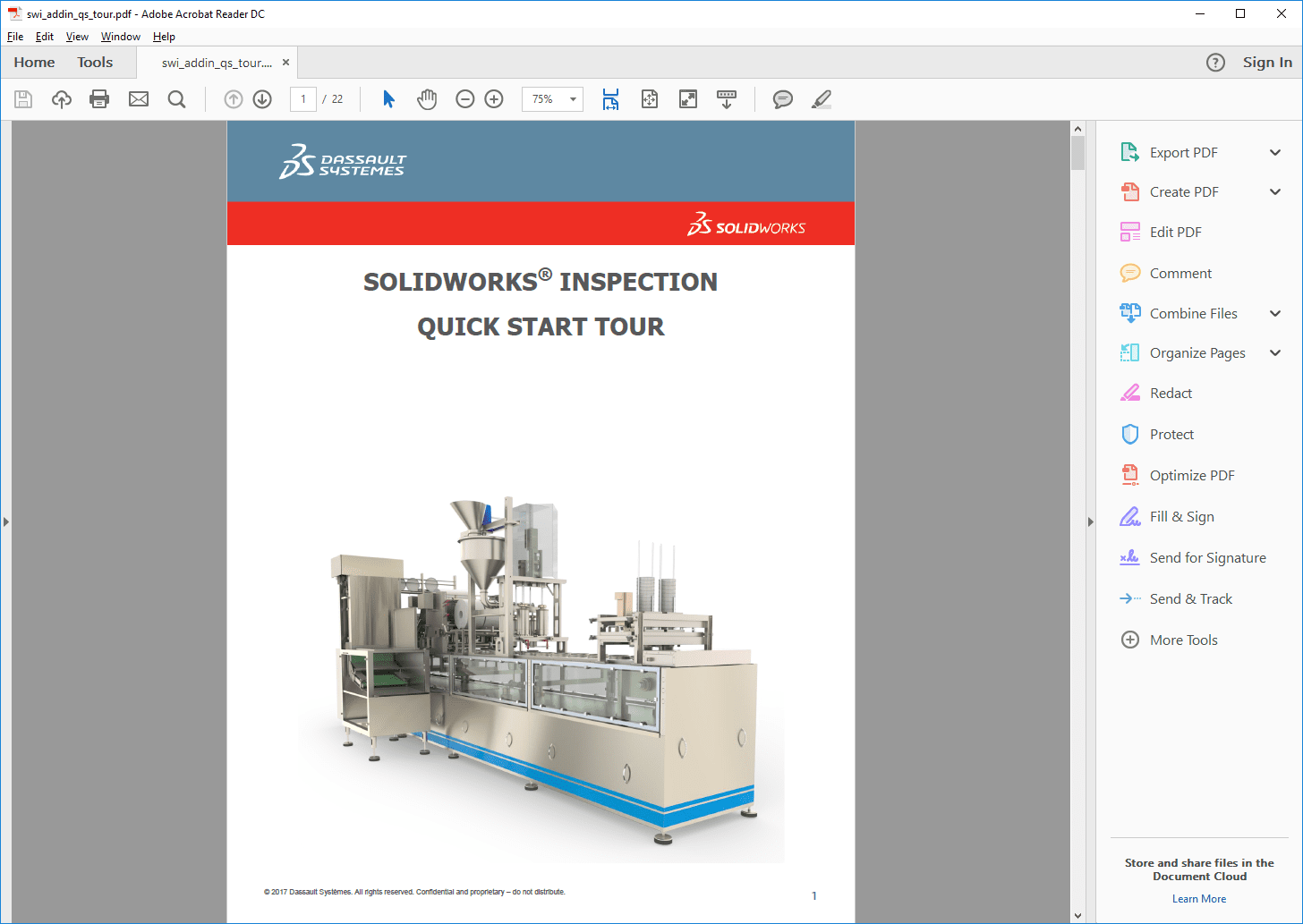Click the vertical scrollbar thumb
Screen dimensions: 1303x924
click(1077, 153)
